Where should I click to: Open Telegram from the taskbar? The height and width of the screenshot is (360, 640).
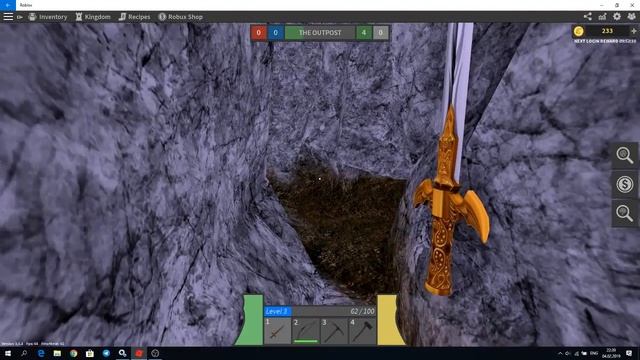click(x=106, y=353)
